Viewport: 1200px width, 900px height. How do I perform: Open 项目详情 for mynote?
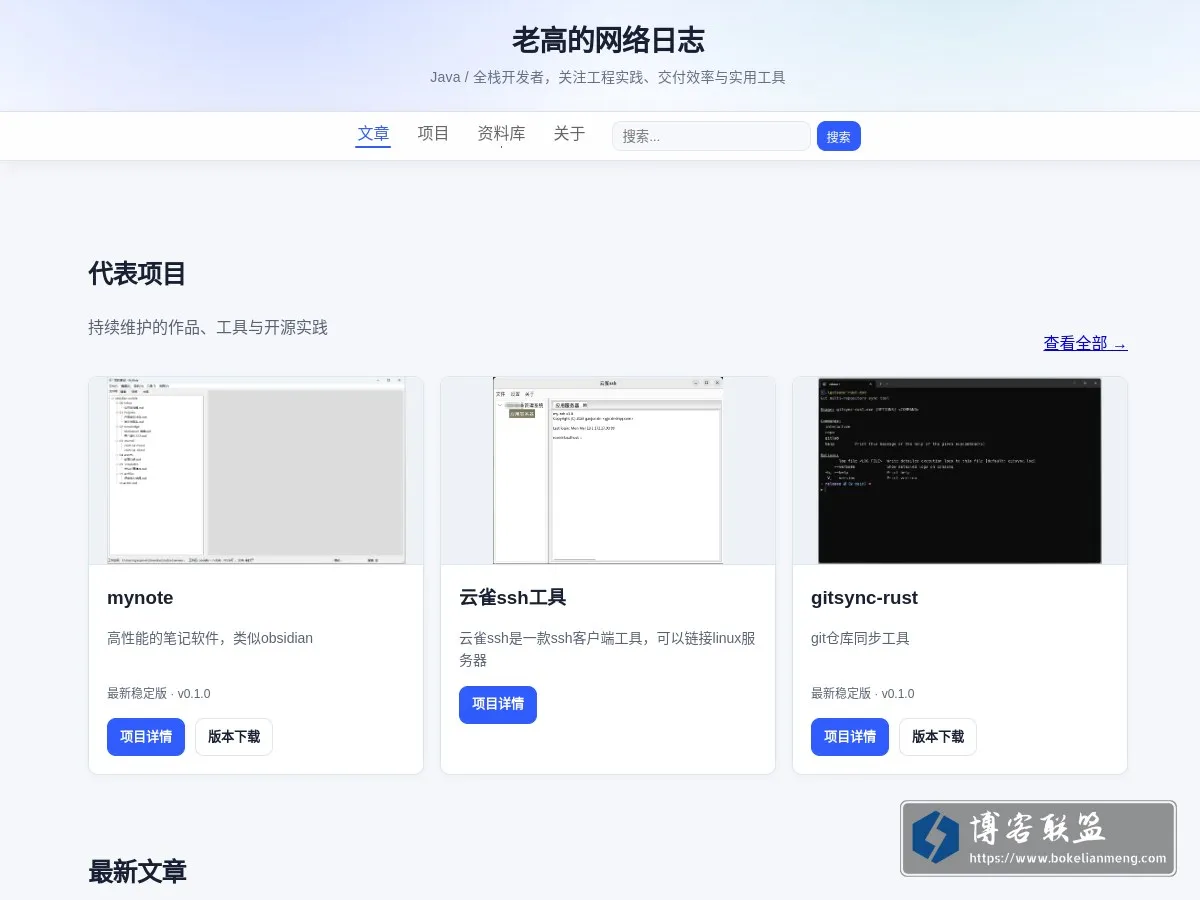click(x=146, y=737)
